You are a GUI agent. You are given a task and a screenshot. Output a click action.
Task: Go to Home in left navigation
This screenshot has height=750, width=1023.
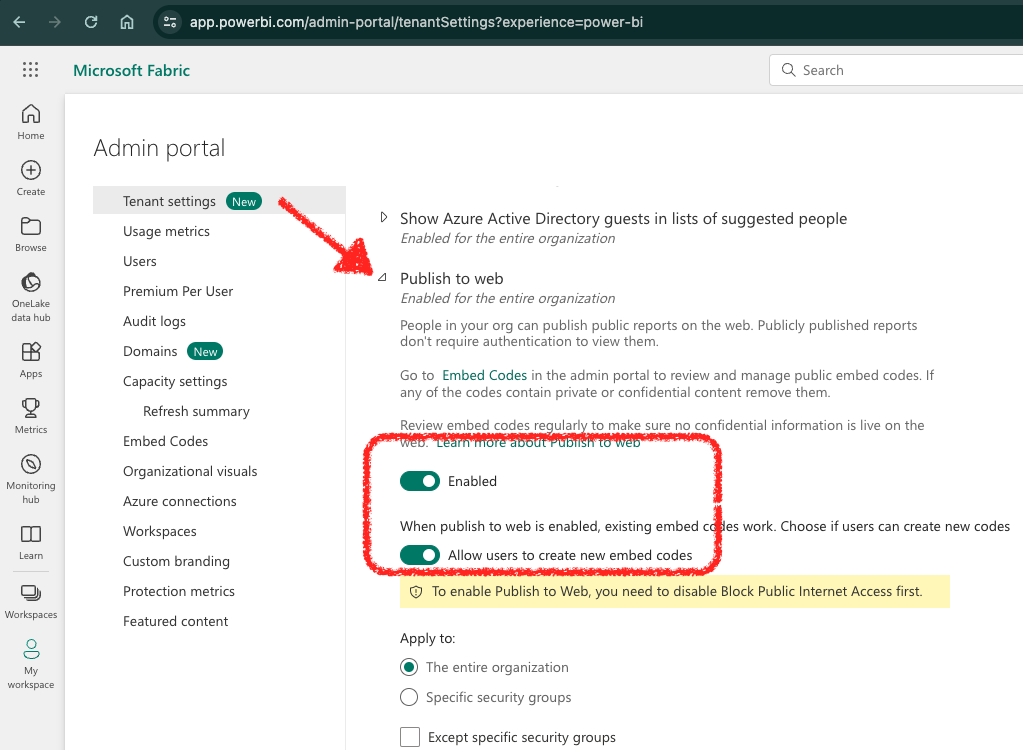coord(31,122)
